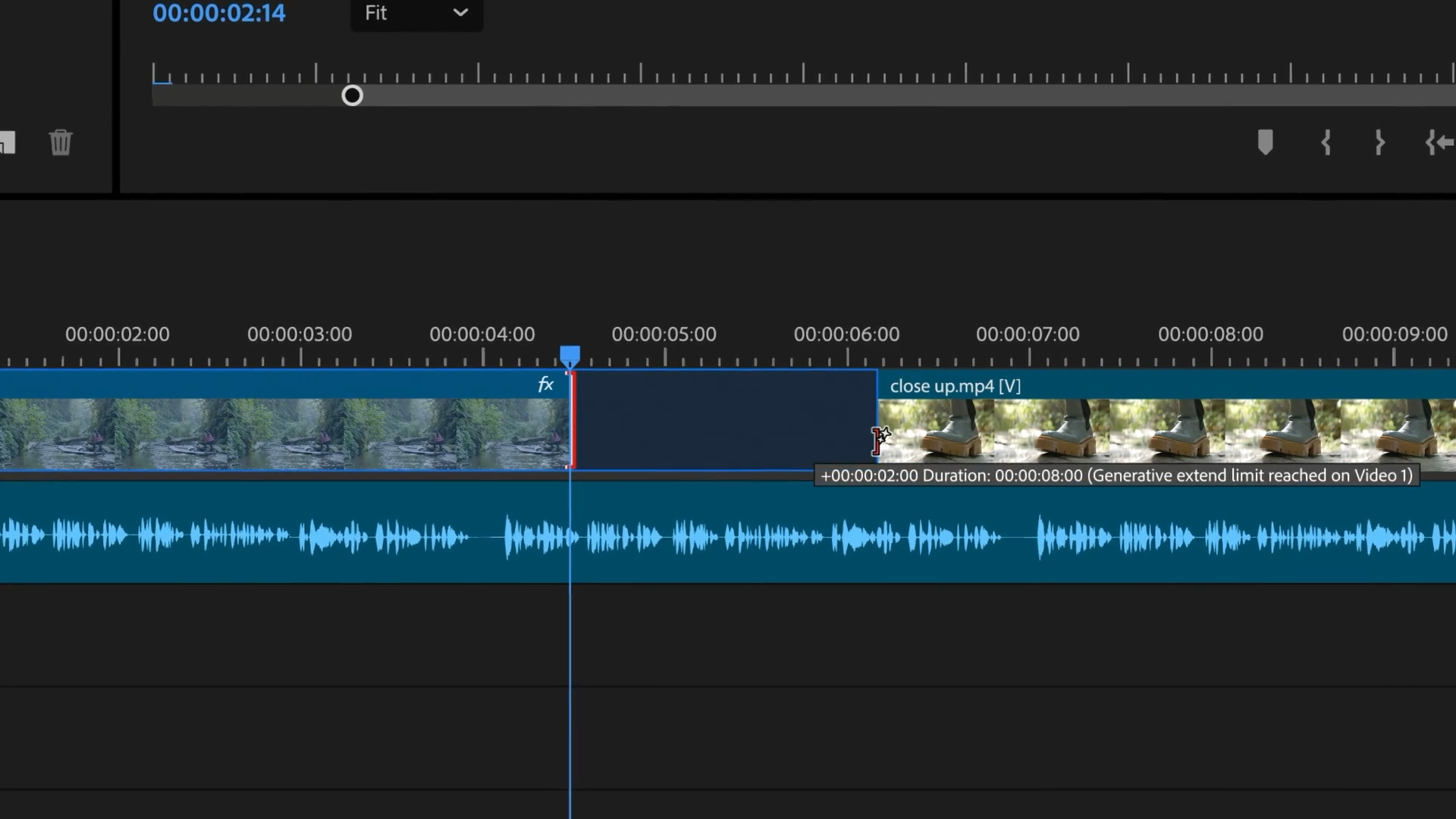The width and height of the screenshot is (1456, 819).
Task: Click the fx badge on forest clip
Action: (545, 384)
